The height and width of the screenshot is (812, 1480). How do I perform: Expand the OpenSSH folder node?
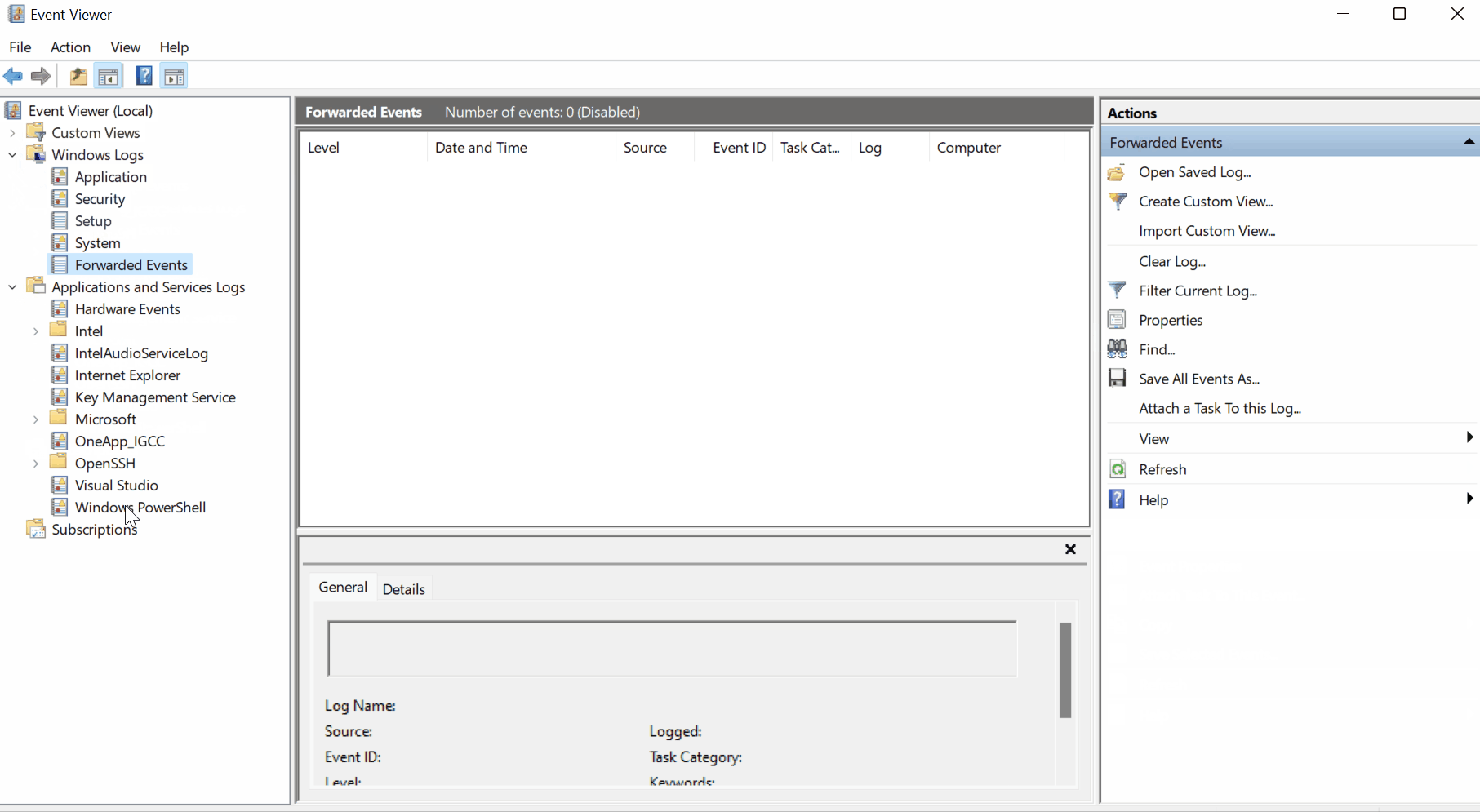tap(36, 463)
